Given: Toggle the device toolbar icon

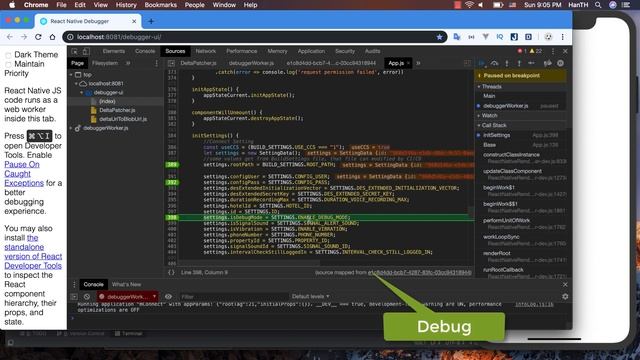Looking at the screenshot, I should pyautogui.click(x=86, y=51).
